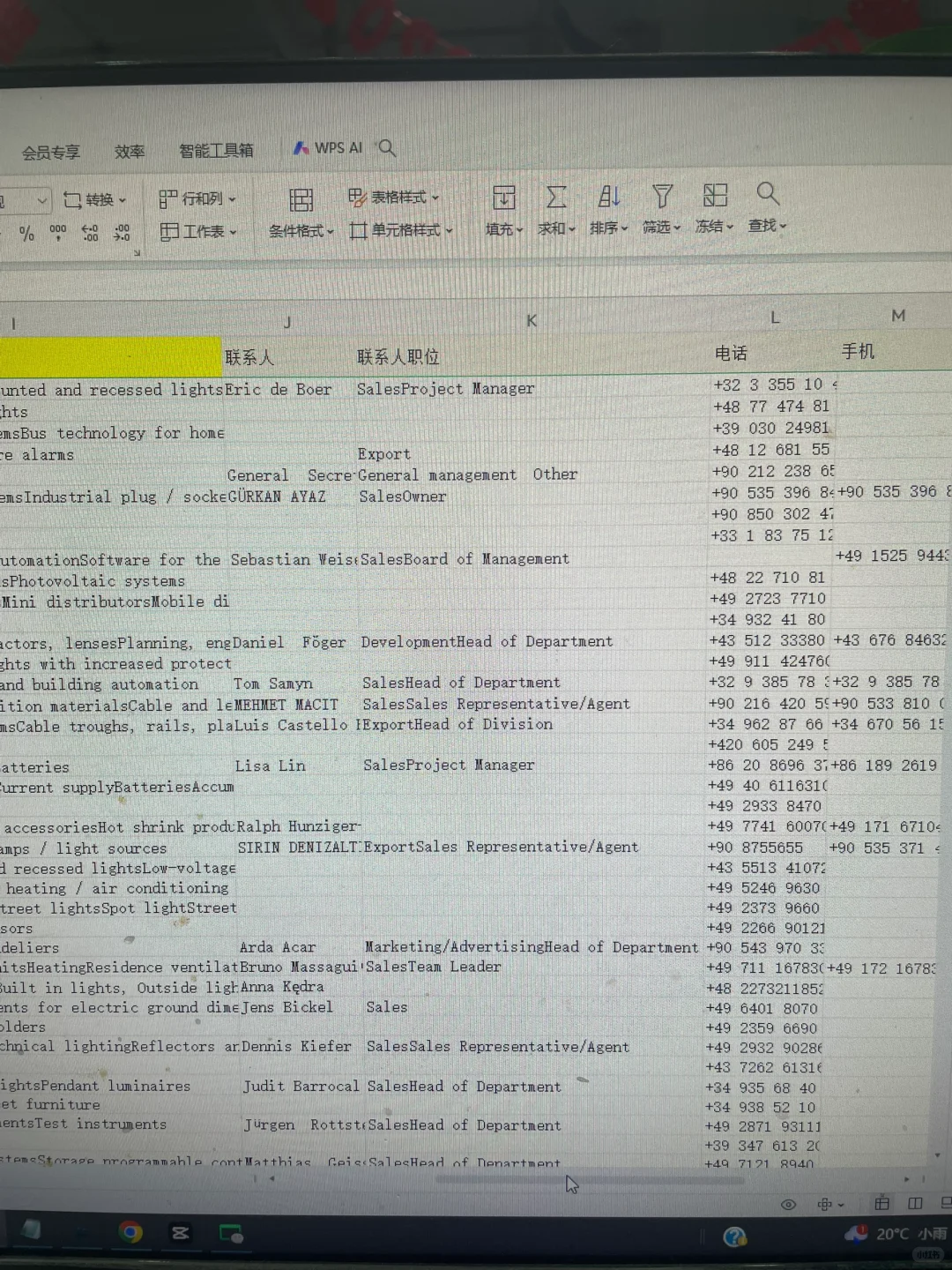
Task: Apply thousands separator format
Action: (58, 233)
